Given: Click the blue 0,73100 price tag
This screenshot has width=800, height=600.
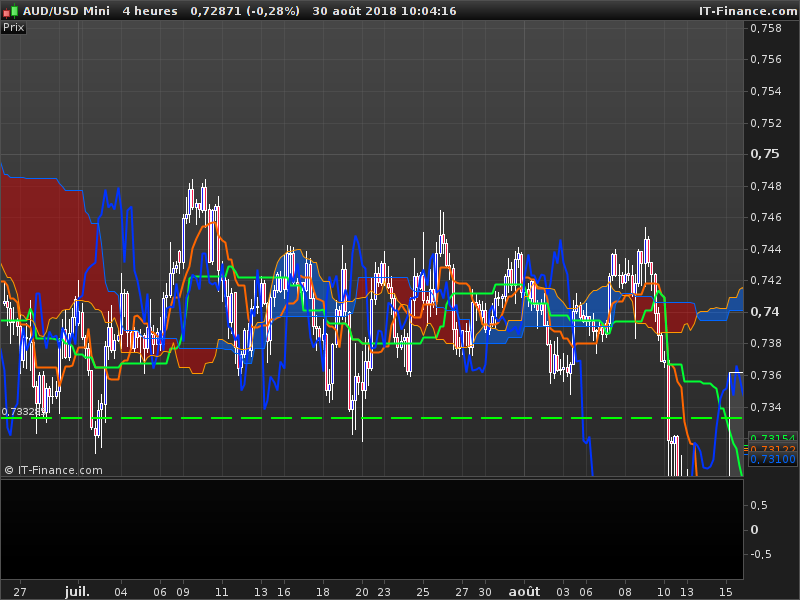Looking at the screenshot, I should point(773,459).
